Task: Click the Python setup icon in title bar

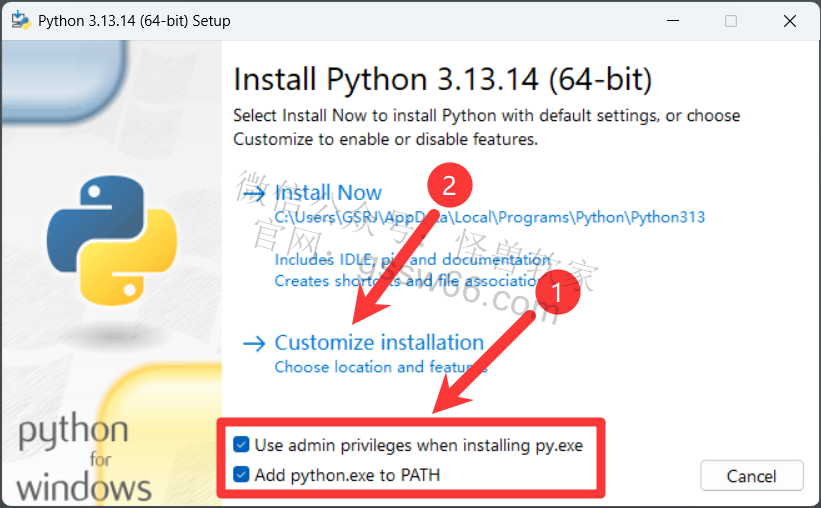Action: click(x=21, y=20)
